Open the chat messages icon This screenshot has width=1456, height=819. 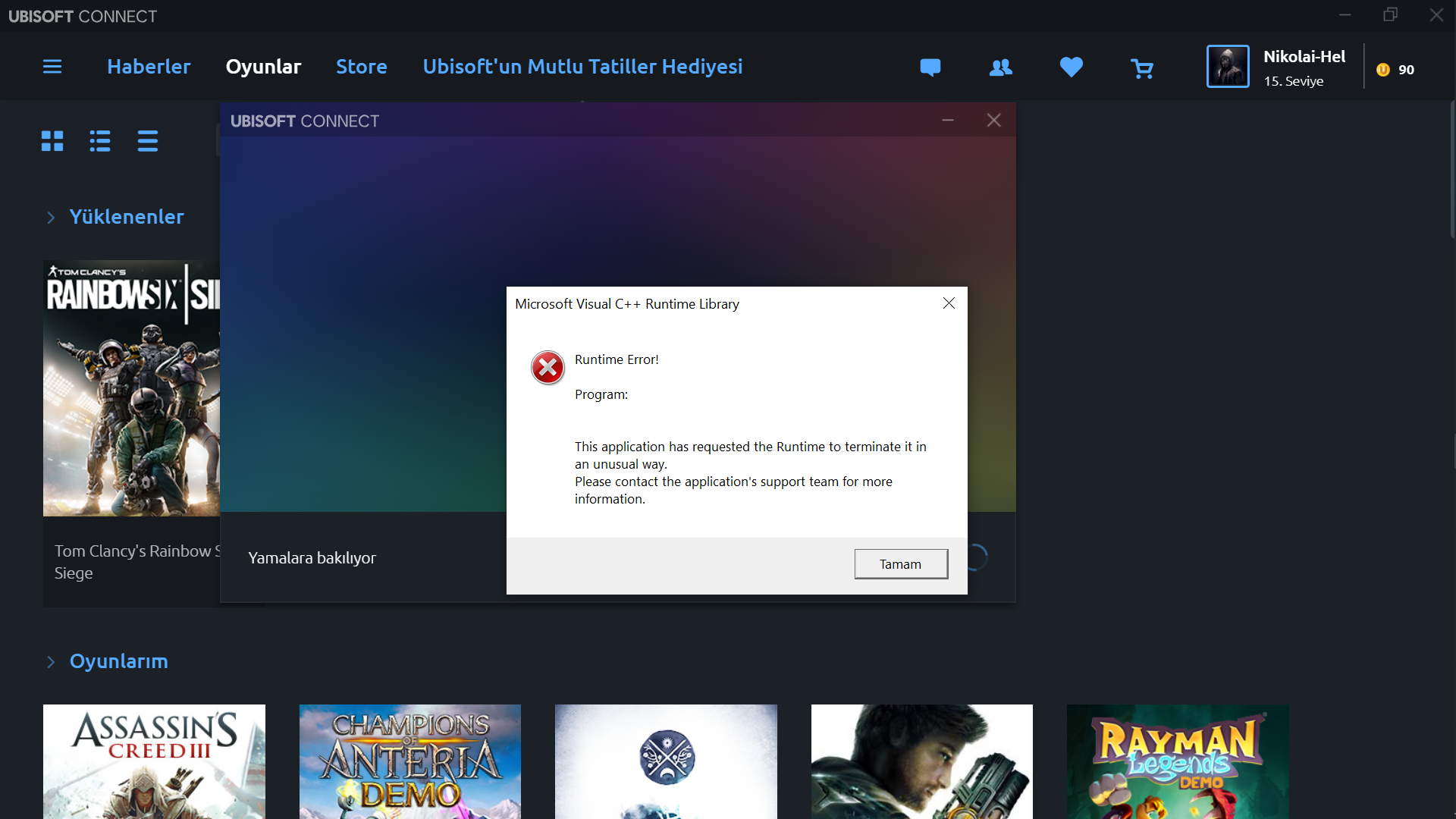(x=930, y=67)
